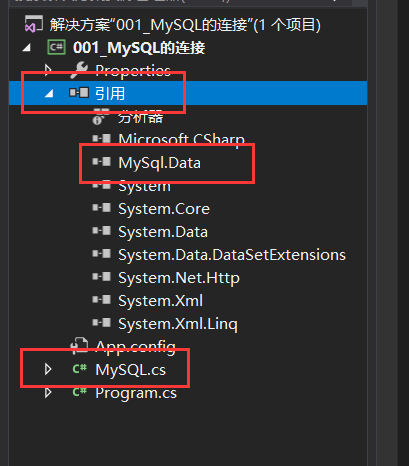
Task: Expand the Program.cs file node
Action: click(x=48, y=392)
